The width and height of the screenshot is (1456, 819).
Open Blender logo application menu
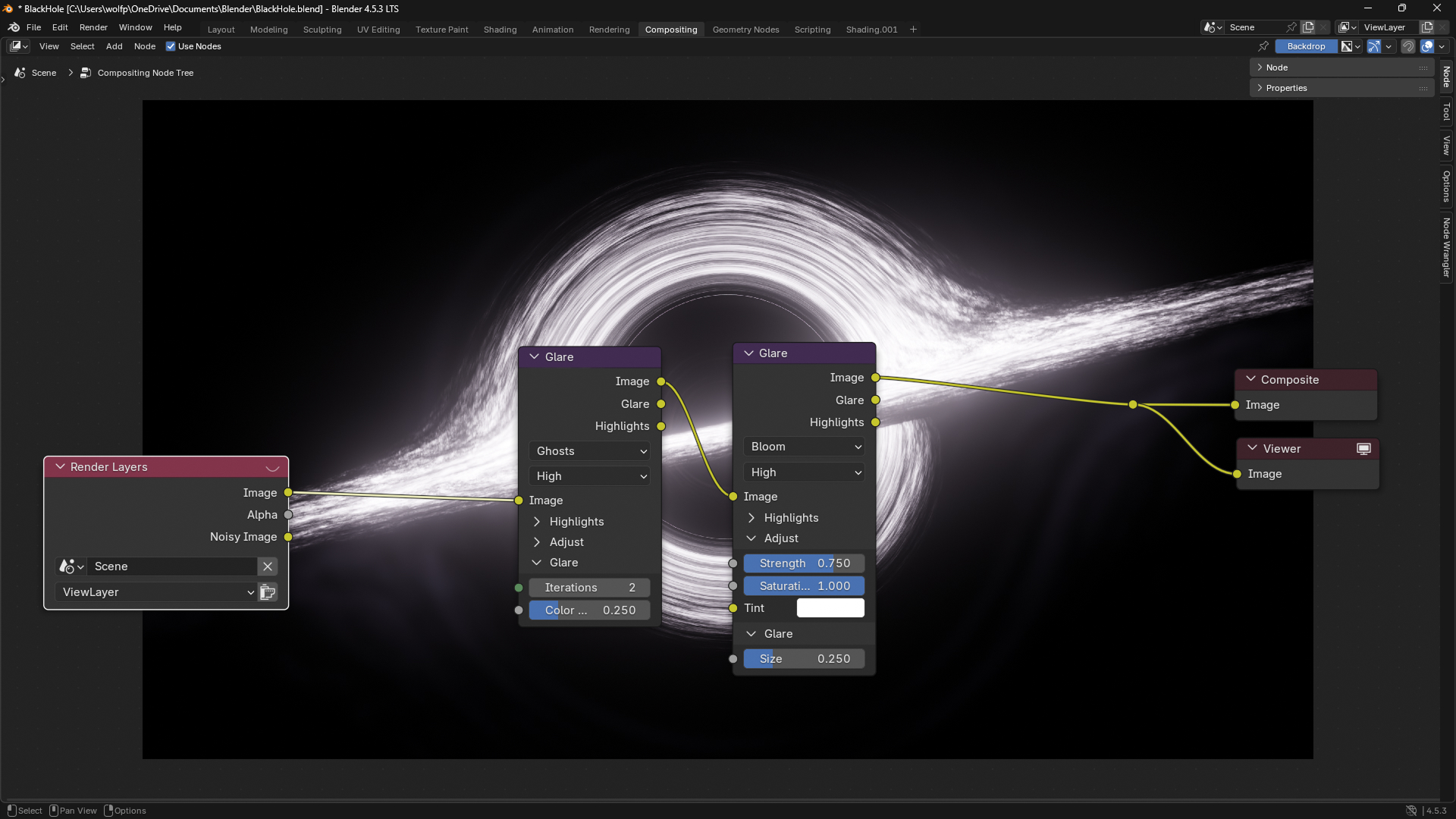(14, 27)
